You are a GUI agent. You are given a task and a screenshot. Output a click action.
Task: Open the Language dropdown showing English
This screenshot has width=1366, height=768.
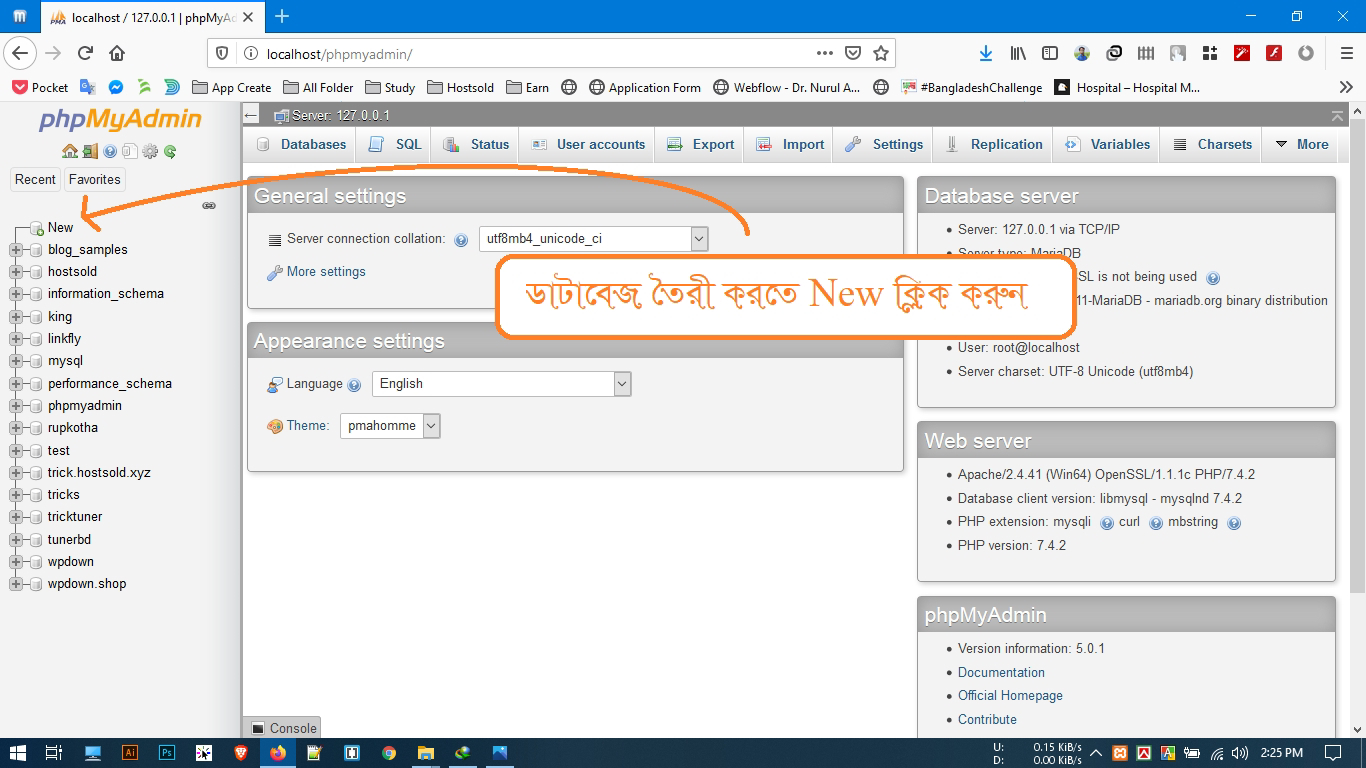point(502,384)
